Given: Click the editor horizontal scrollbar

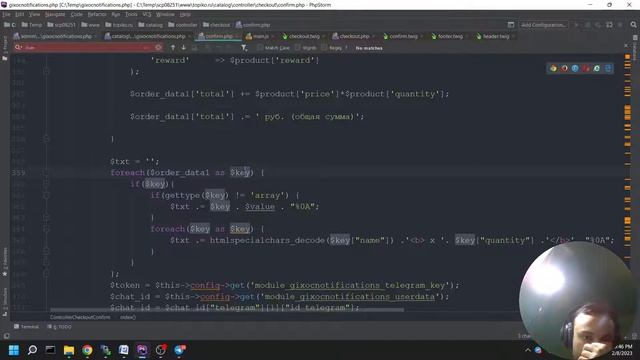Looking at the screenshot, I should [x=227, y=310].
